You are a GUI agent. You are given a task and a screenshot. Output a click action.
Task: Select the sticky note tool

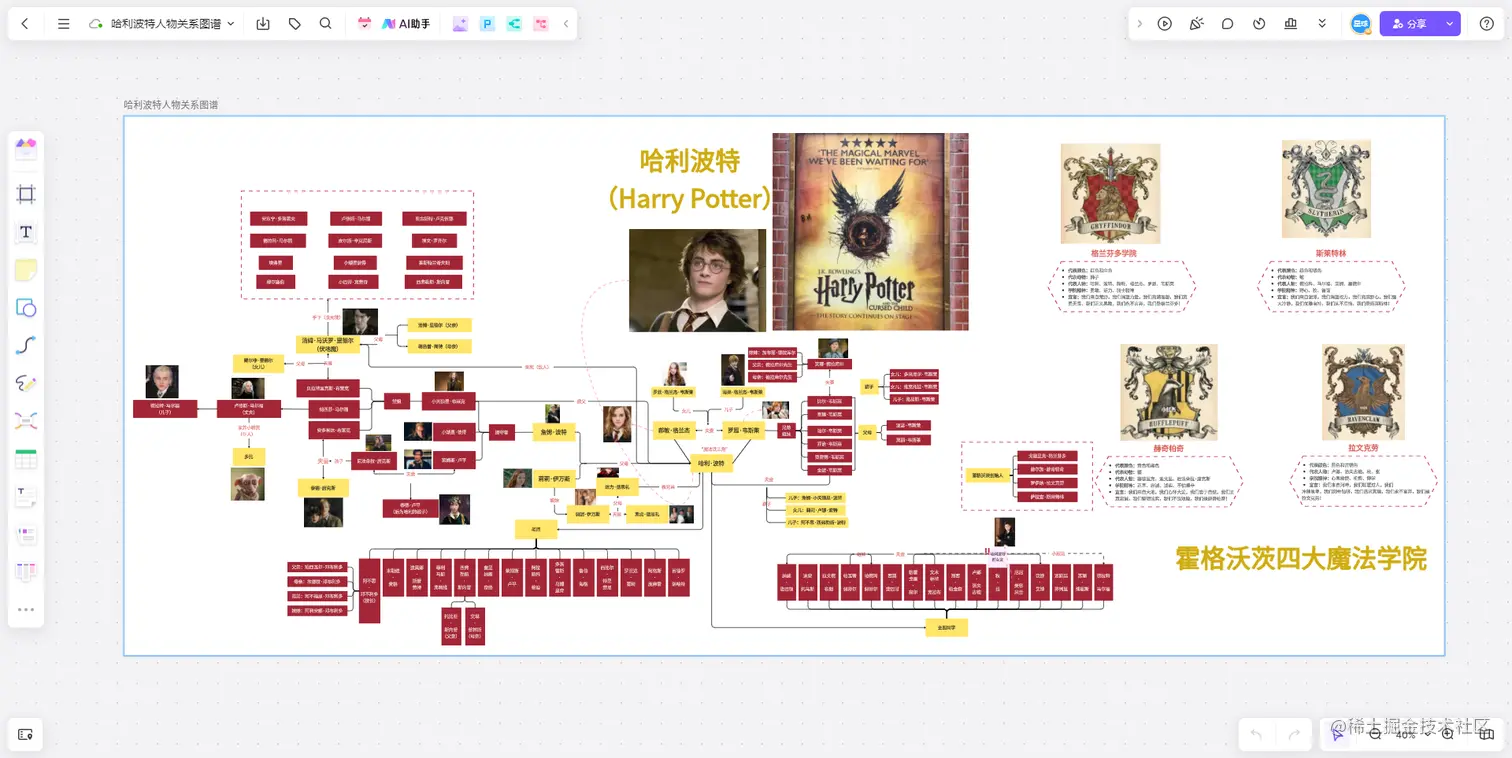[x=26, y=270]
